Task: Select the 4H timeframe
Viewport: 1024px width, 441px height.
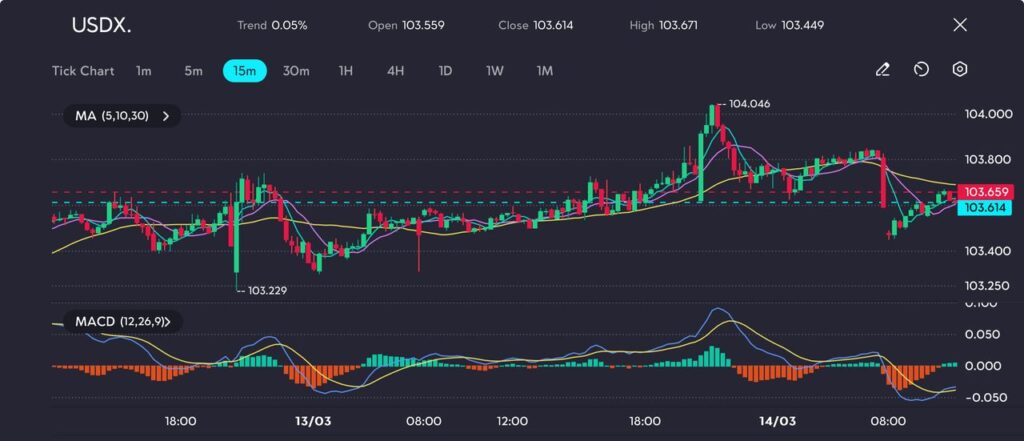Action: pyautogui.click(x=395, y=71)
